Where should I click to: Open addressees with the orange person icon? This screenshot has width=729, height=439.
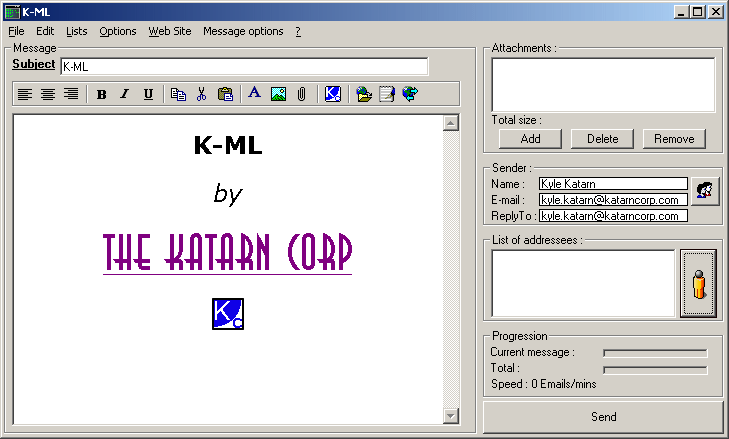pos(698,284)
